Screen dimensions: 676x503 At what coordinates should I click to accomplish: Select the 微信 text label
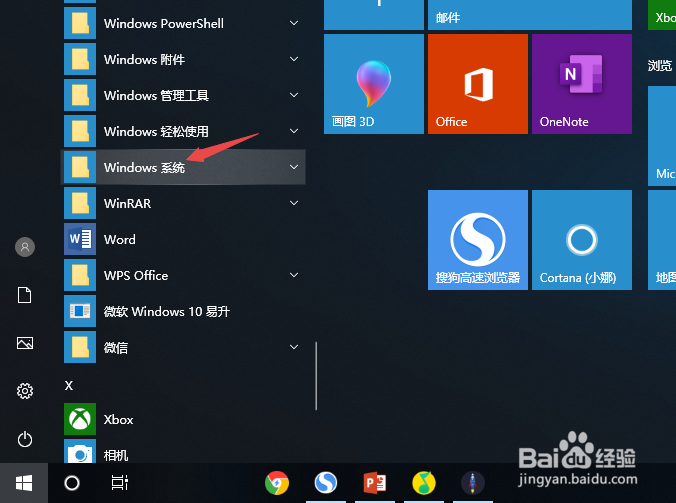coord(116,347)
